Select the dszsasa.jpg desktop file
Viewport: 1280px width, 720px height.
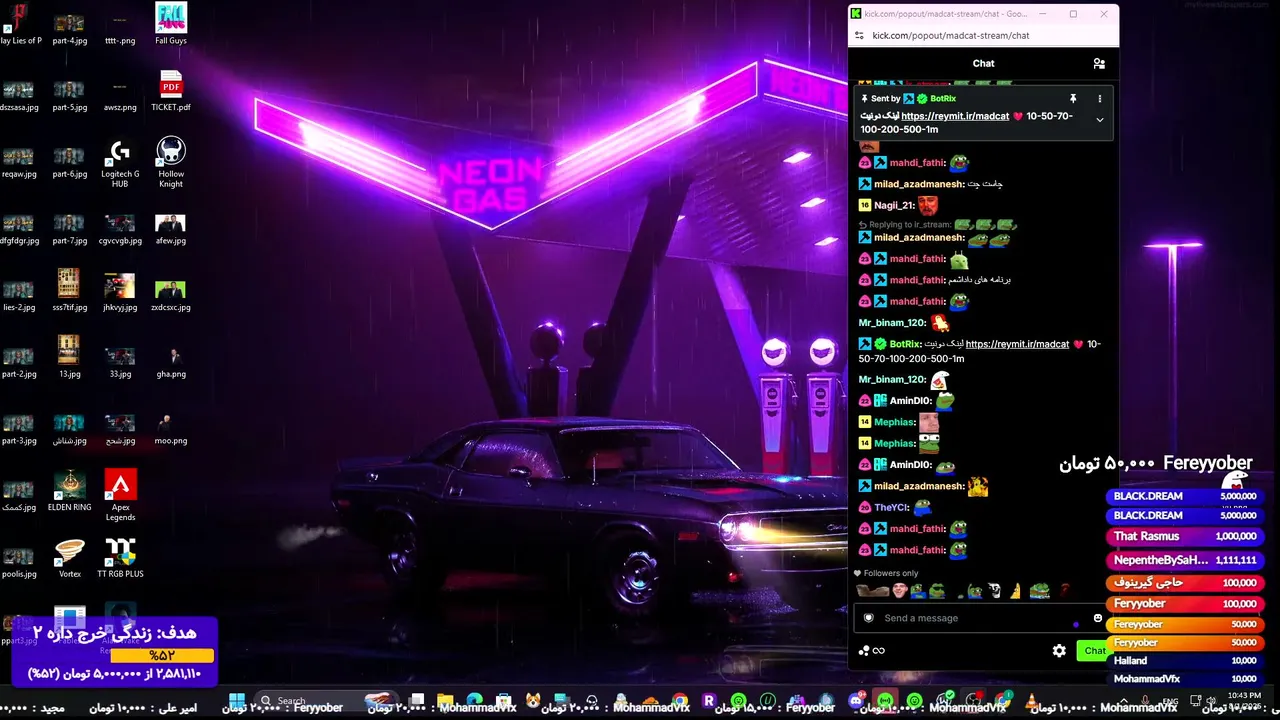coord(19,96)
